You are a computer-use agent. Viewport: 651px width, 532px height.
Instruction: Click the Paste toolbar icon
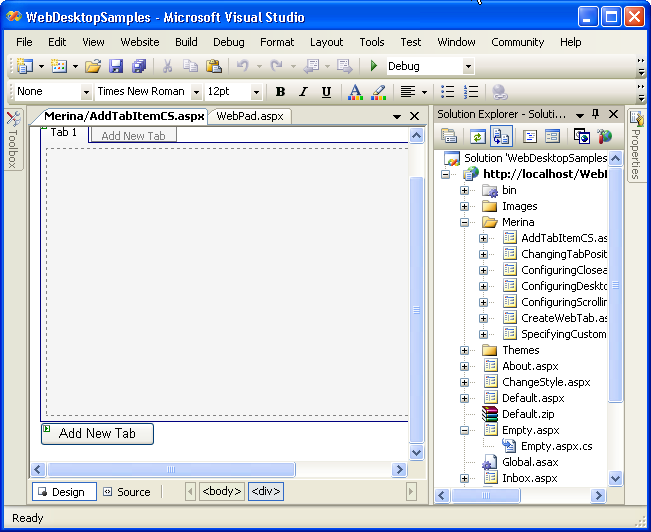point(213,66)
